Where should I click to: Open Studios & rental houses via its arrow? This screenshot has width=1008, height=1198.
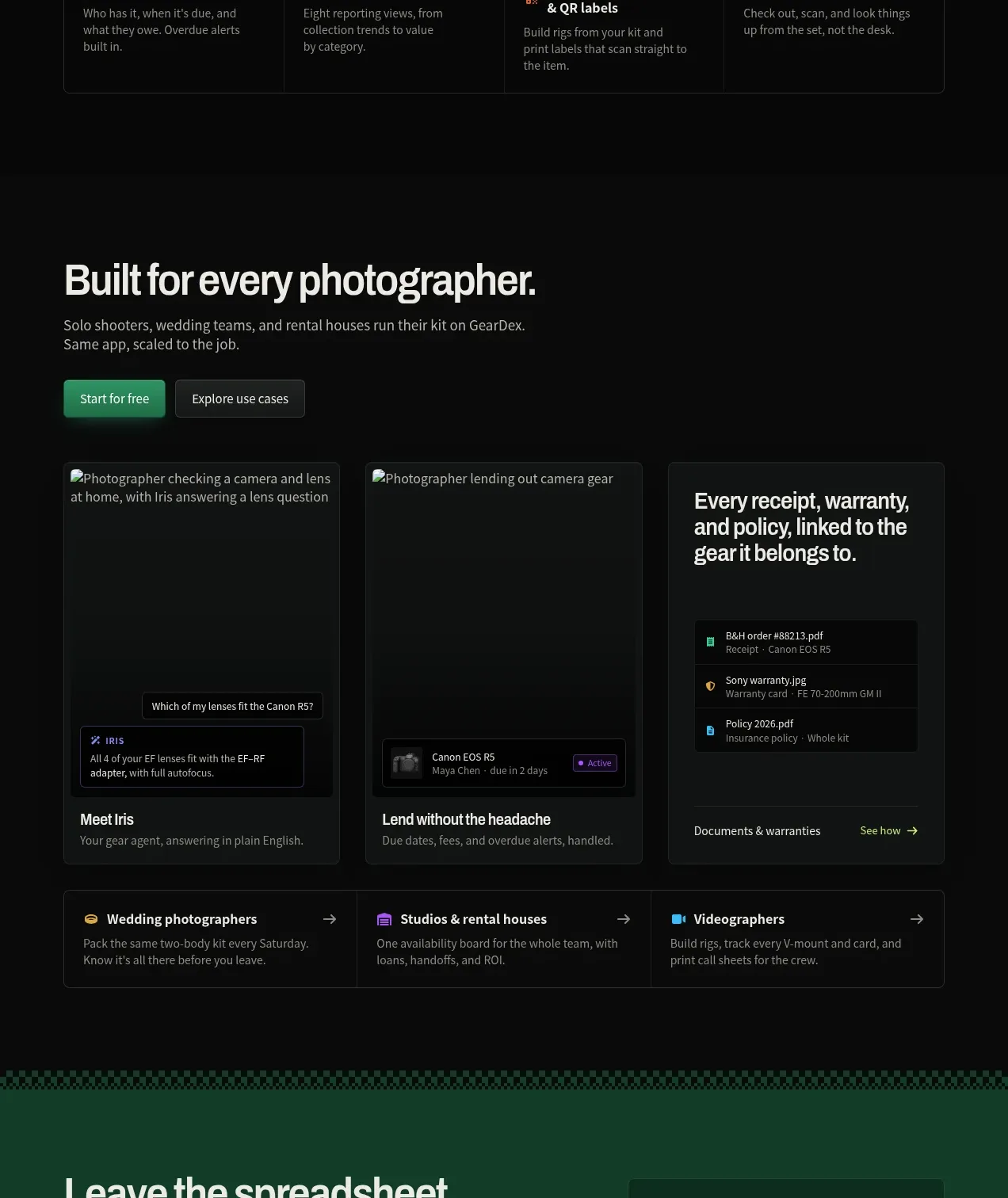[624, 919]
